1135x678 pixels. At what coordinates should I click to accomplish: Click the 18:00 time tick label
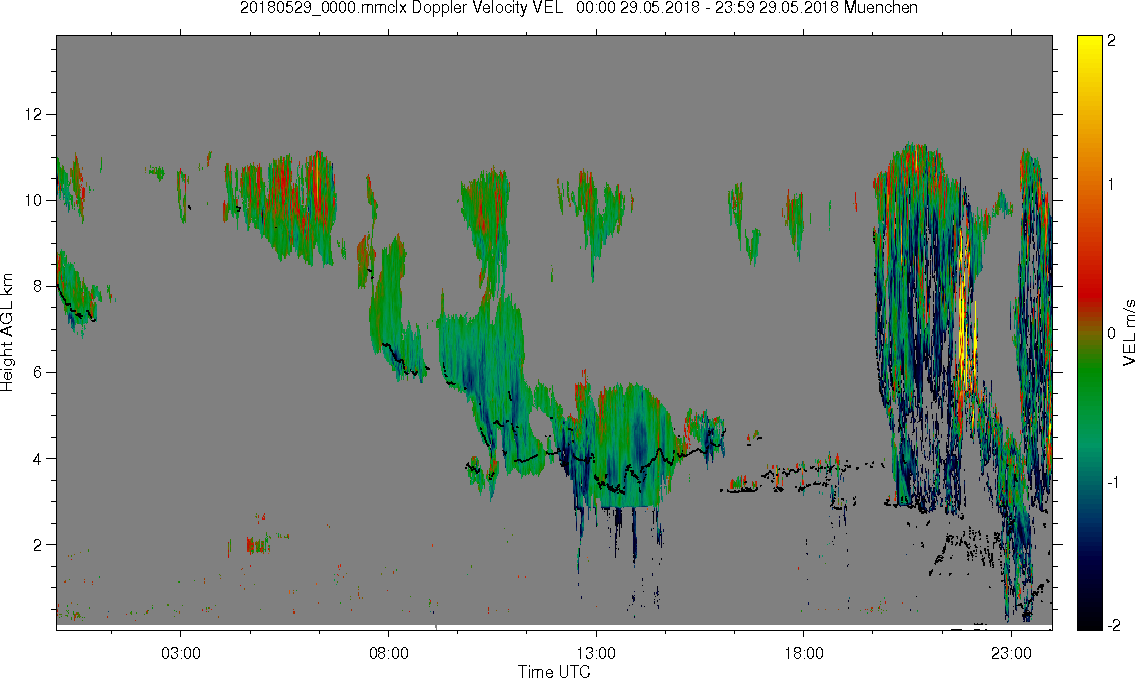click(x=804, y=653)
